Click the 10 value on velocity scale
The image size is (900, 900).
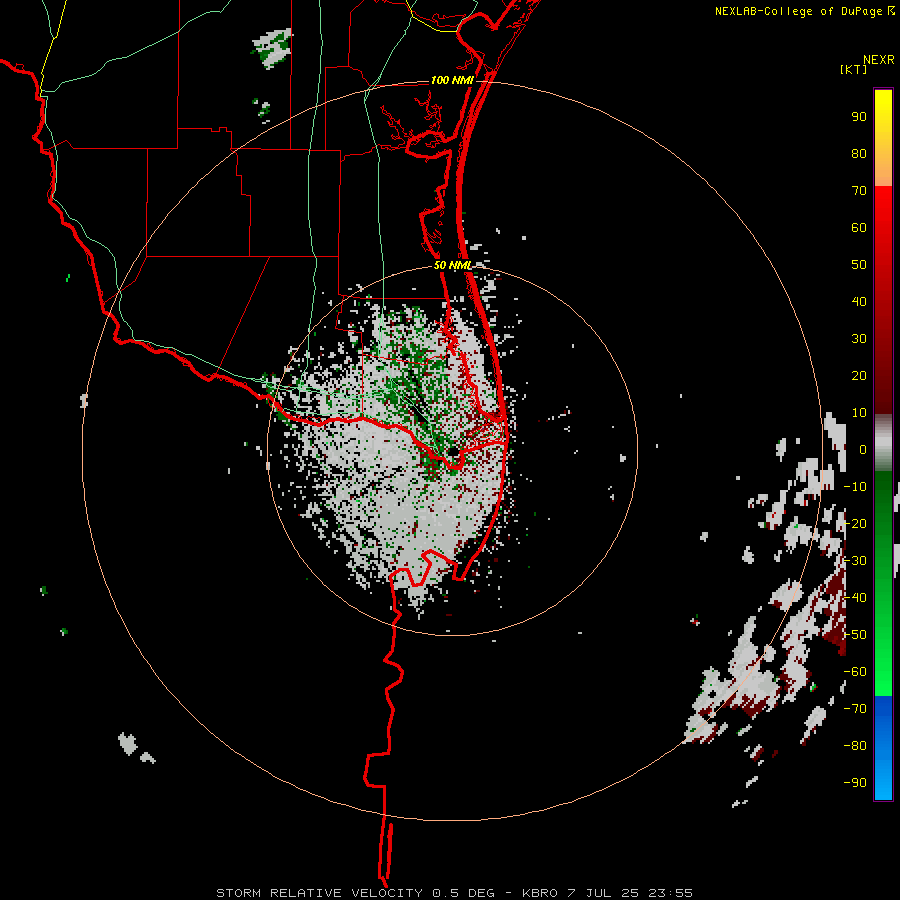pos(859,413)
